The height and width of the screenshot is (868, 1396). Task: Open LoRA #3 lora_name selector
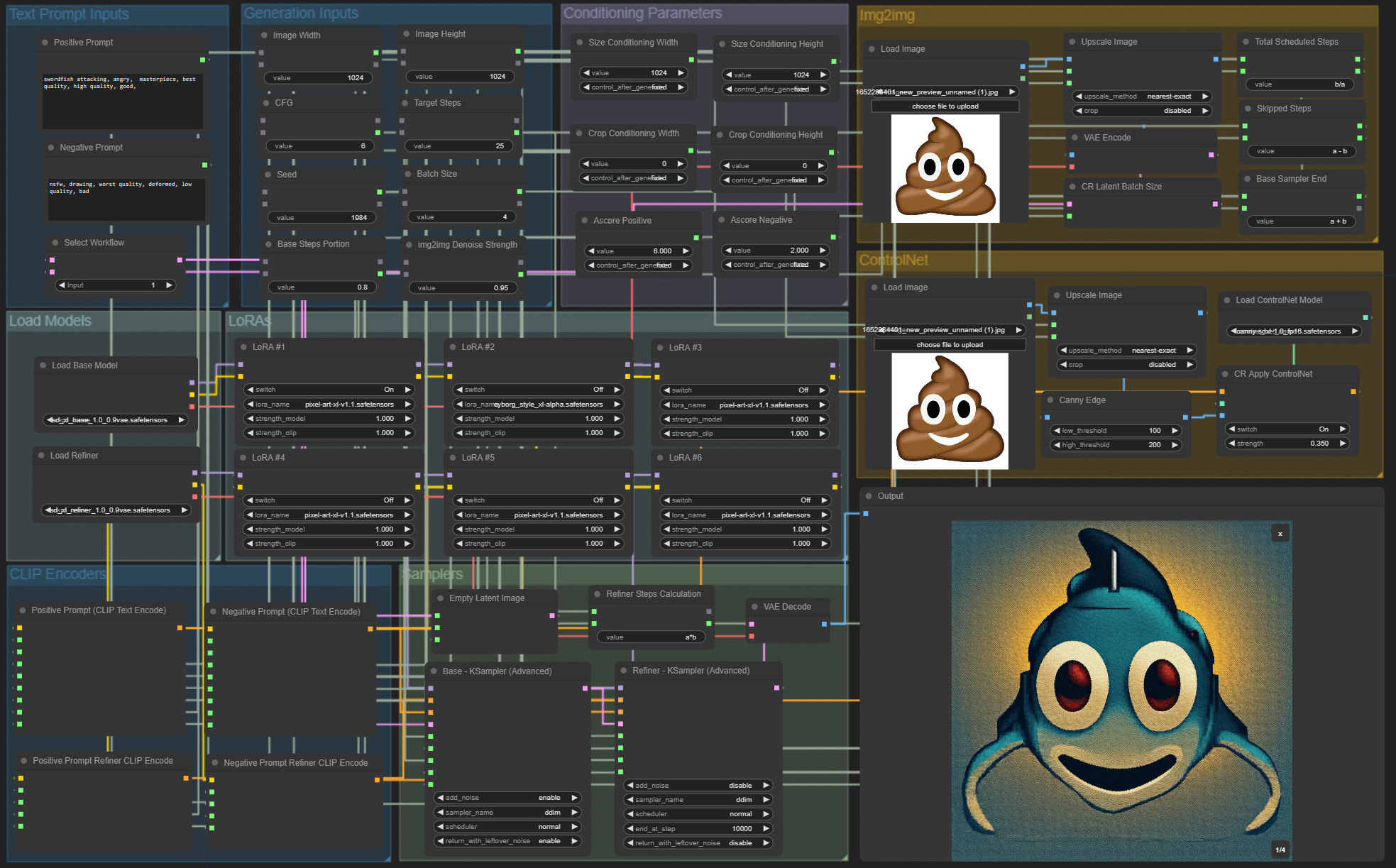744,405
